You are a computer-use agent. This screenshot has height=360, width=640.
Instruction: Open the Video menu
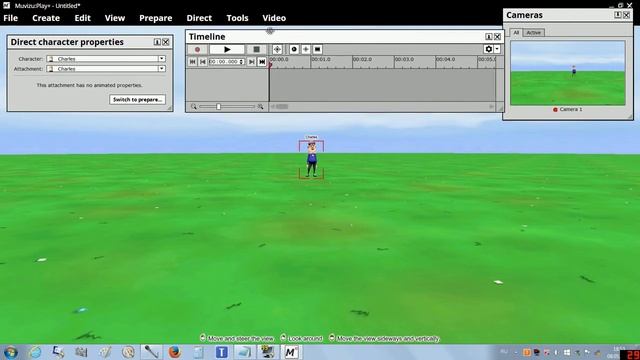point(274,18)
